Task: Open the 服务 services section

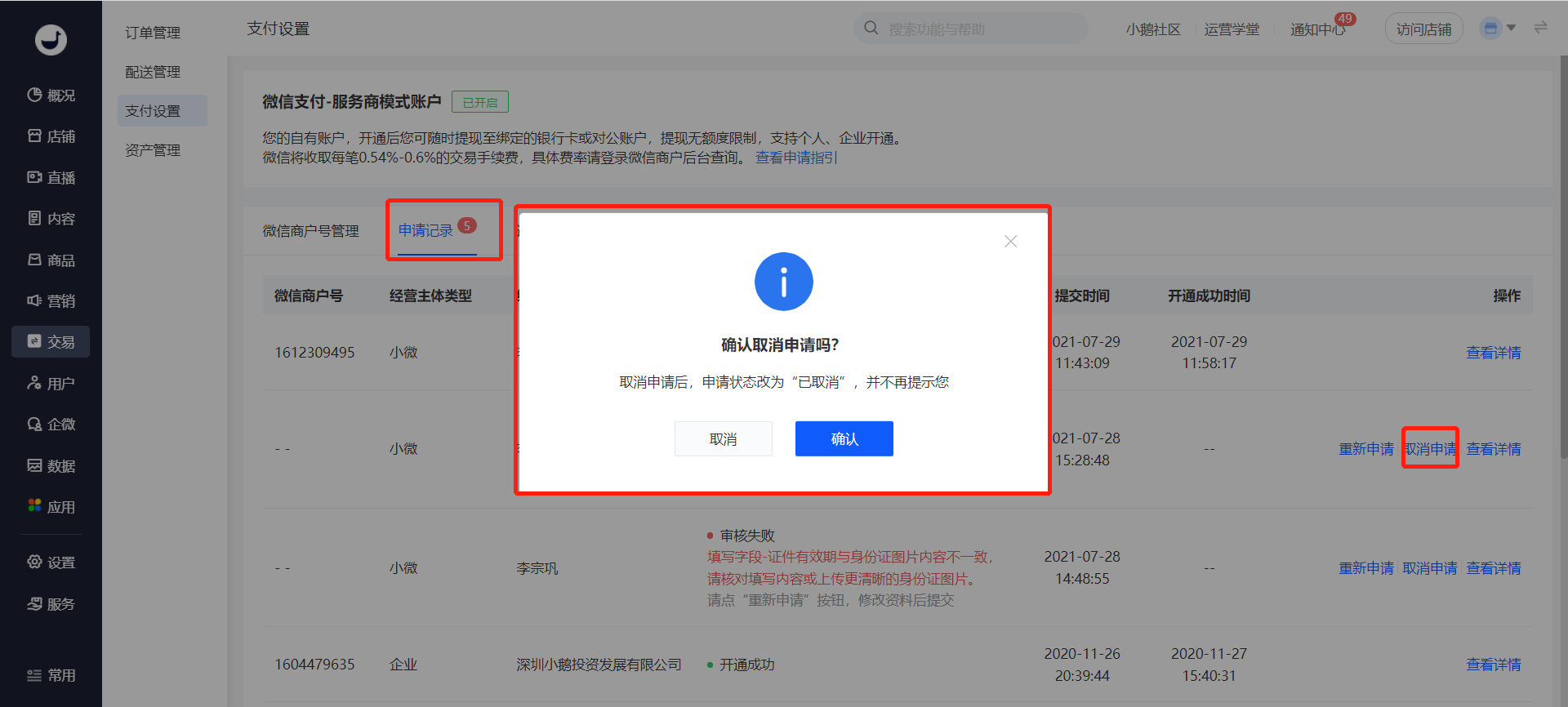Action: coord(51,603)
